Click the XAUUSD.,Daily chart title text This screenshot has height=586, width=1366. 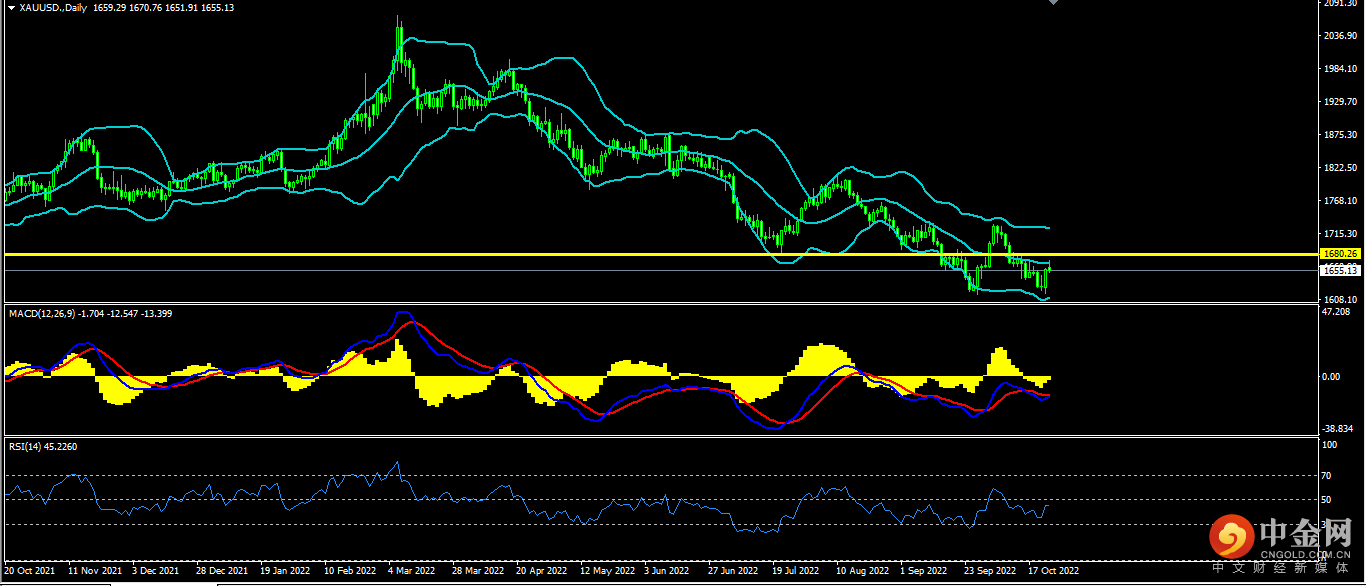[53, 8]
